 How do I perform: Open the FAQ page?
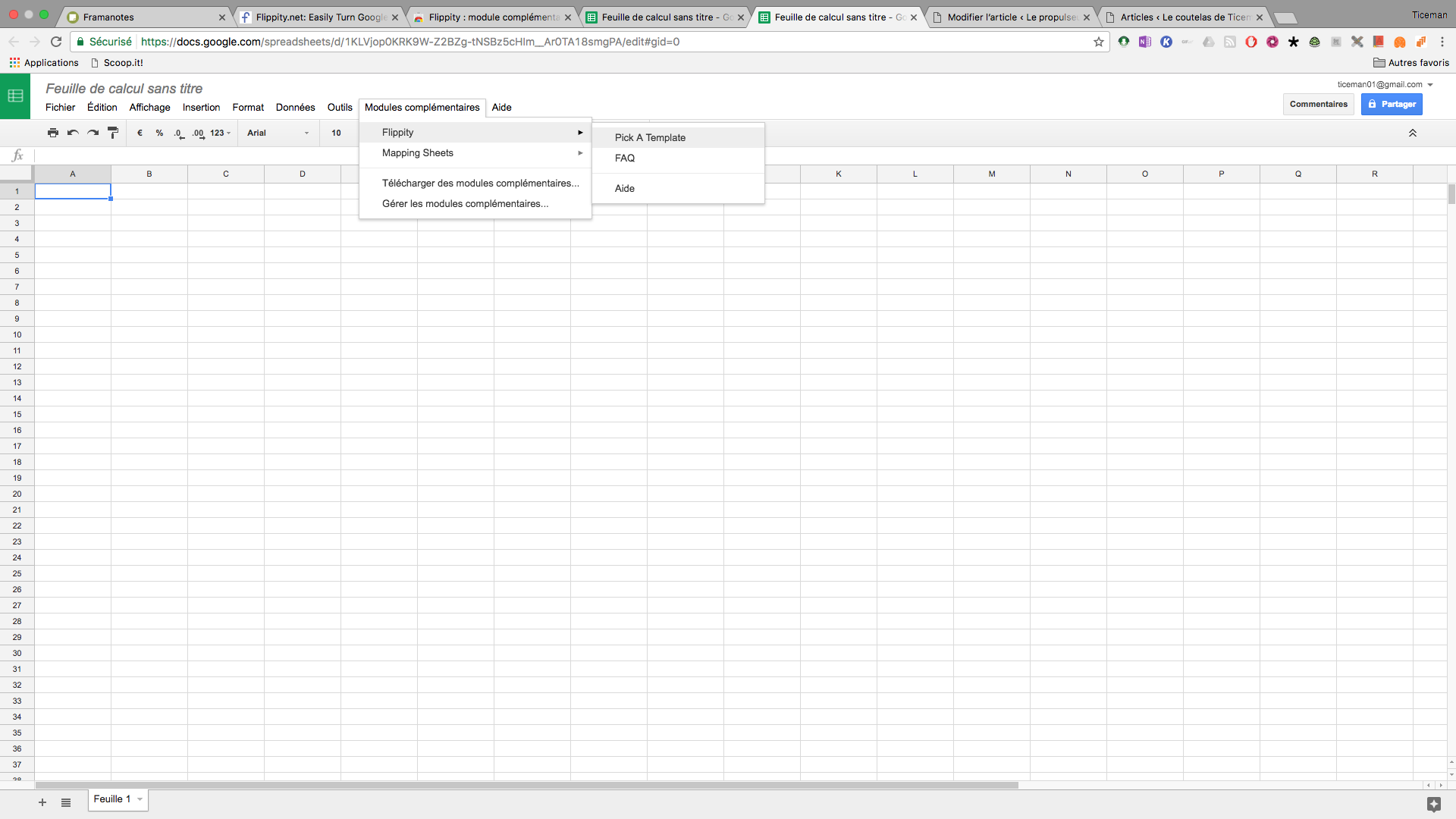pyautogui.click(x=624, y=158)
